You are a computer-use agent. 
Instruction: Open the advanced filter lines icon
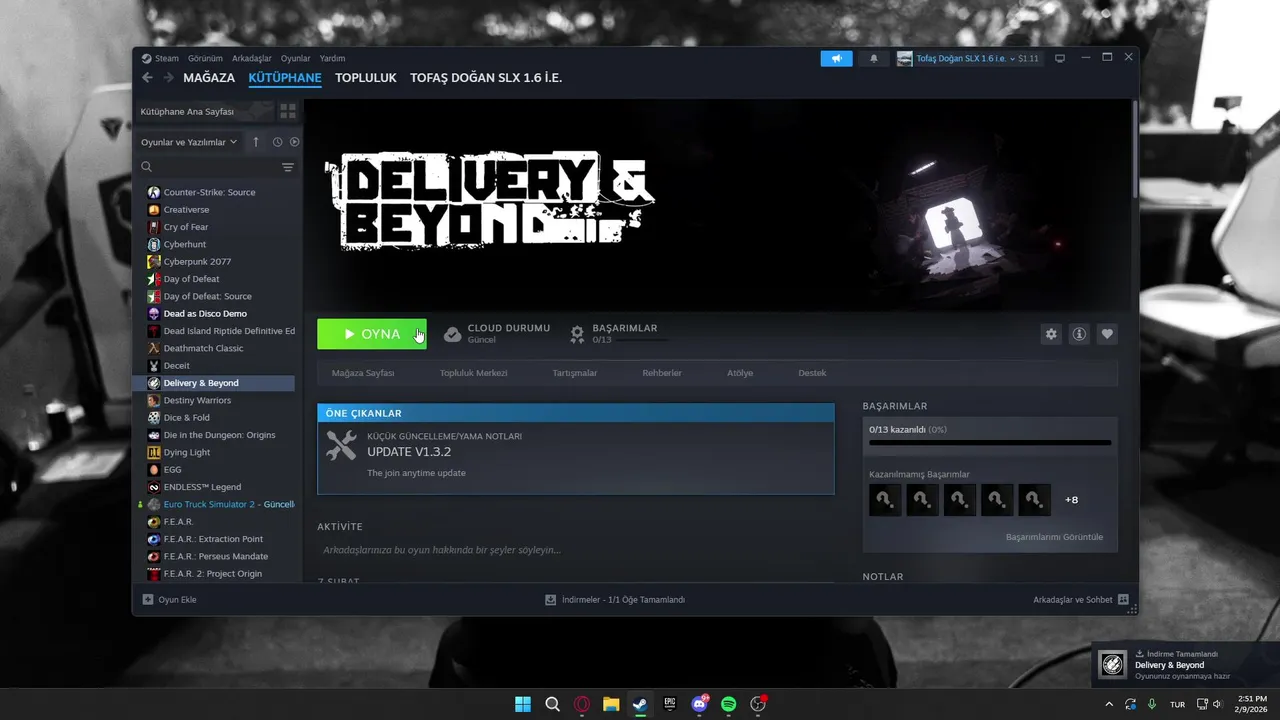tap(288, 167)
